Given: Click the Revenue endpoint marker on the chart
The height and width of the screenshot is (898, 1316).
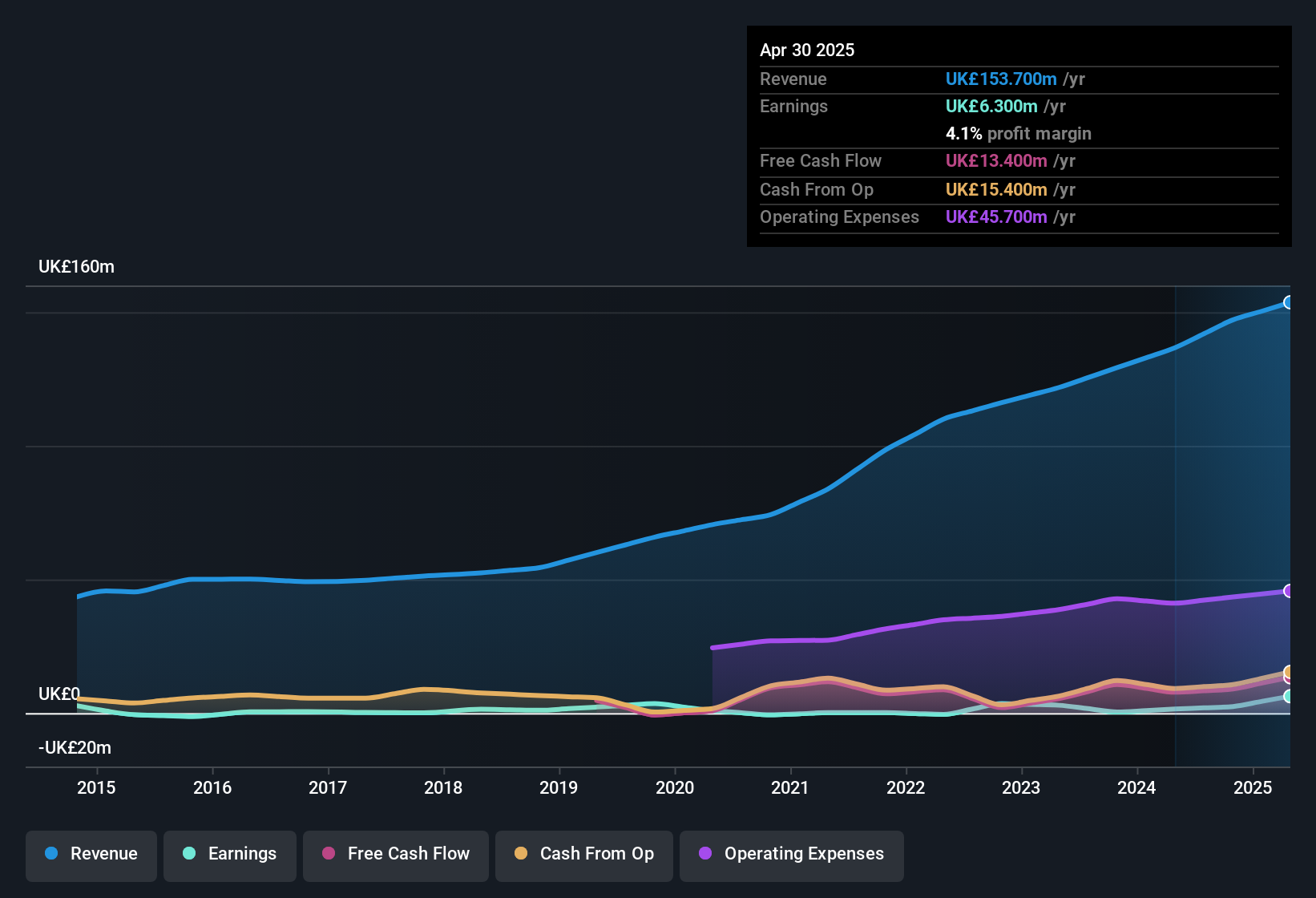Looking at the screenshot, I should coord(1289,302).
